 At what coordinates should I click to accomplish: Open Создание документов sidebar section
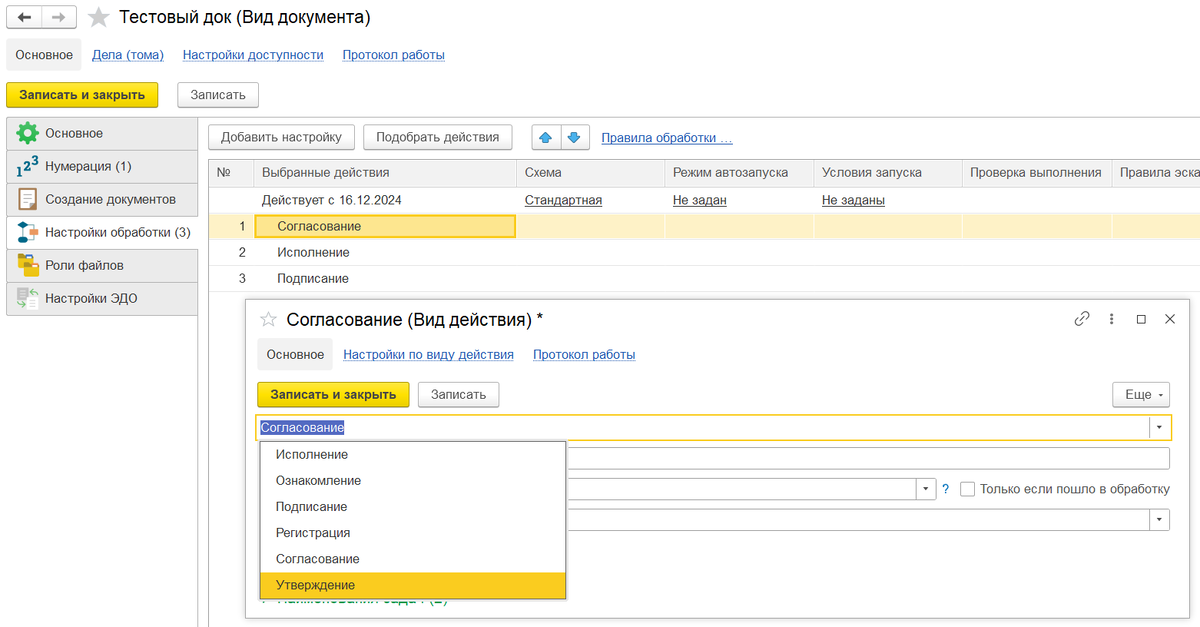click(x=102, y=199)
